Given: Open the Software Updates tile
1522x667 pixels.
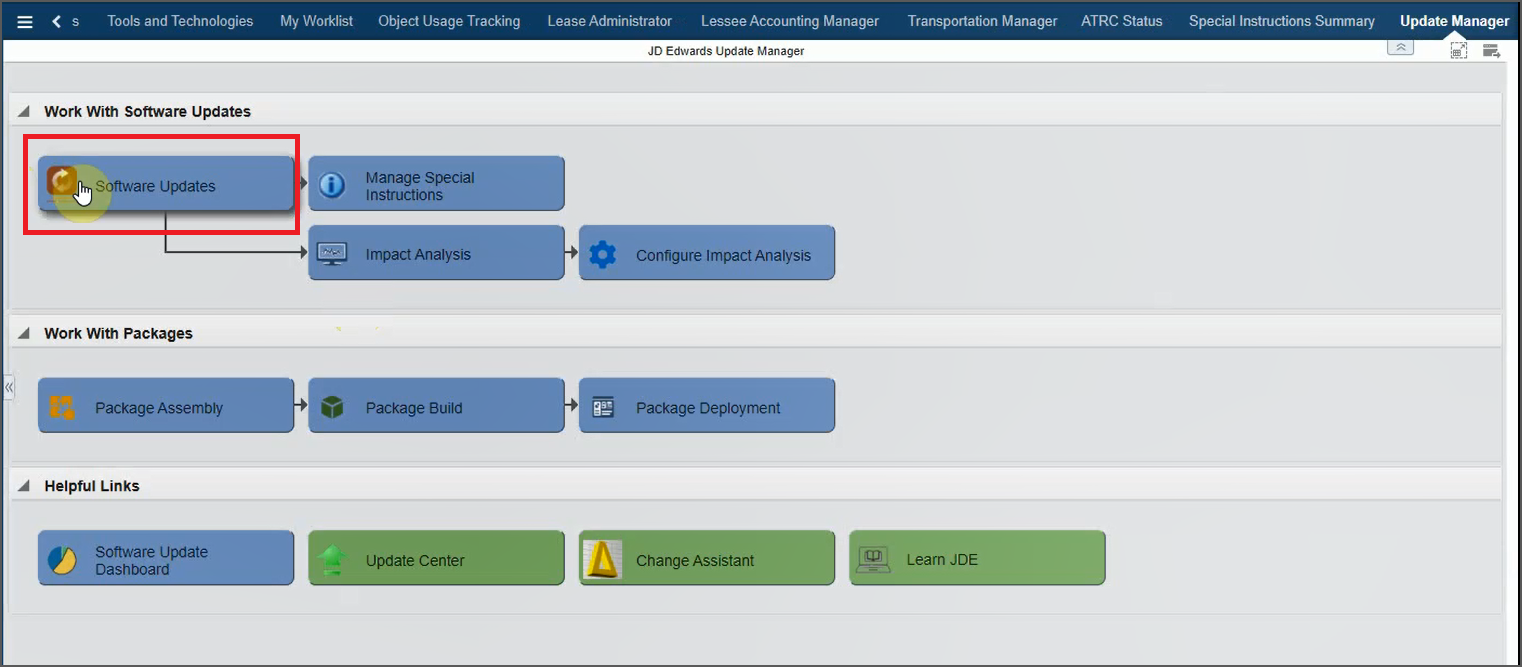Looking at the screenshot, I should pos(166,183).
